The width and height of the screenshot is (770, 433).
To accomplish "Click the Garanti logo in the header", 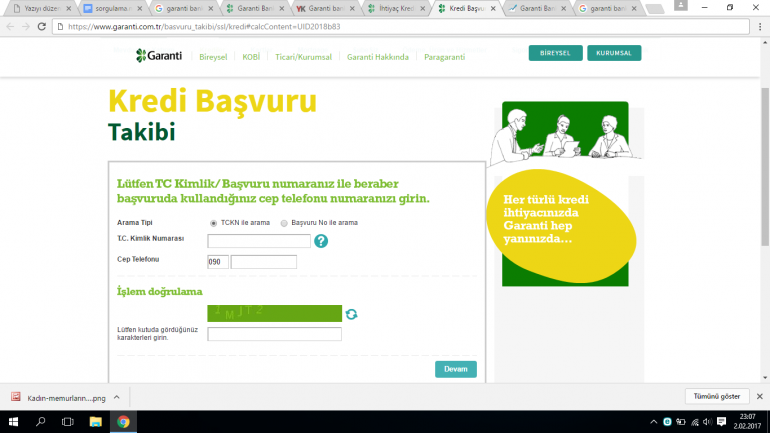I will [159, 56].
